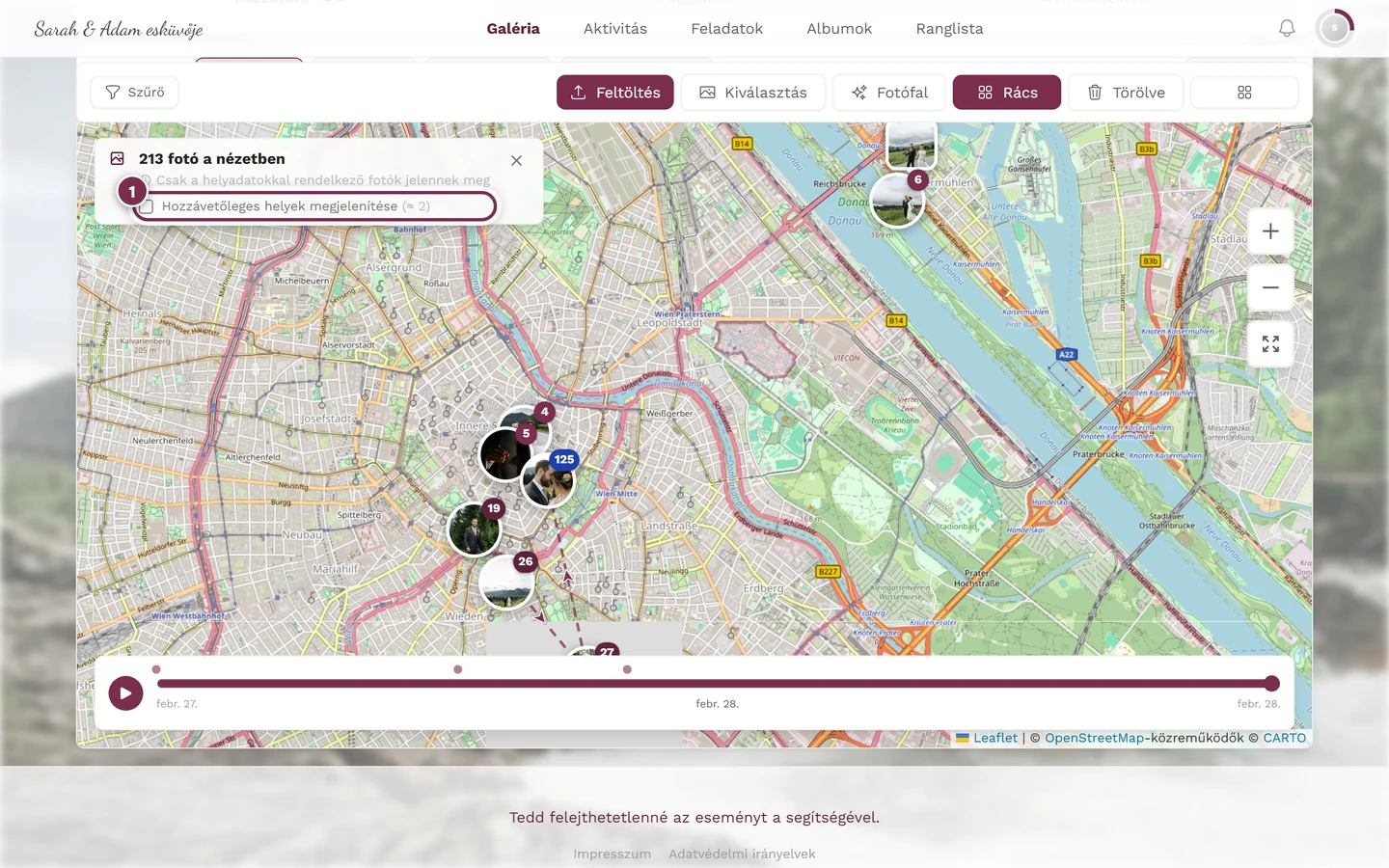1389x868 pixels.
Task: Zoom out on the map
Action: [x=1270, y=287]
